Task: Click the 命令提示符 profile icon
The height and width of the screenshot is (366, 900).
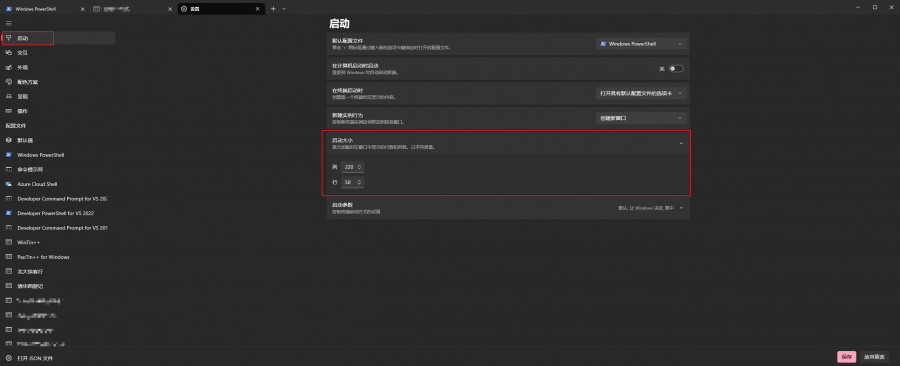Action: click(x=9, y=170)
